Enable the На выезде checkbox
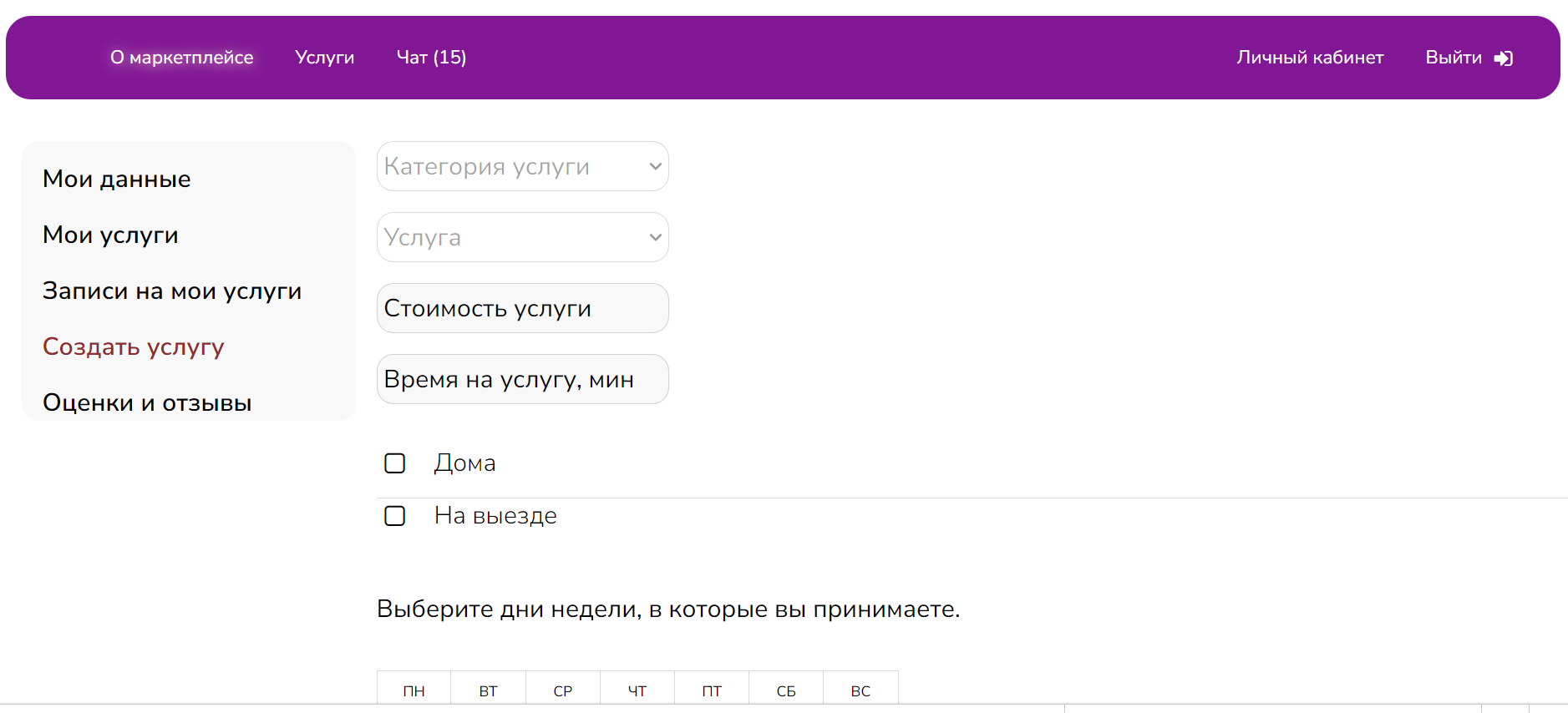 click(394, 516)
